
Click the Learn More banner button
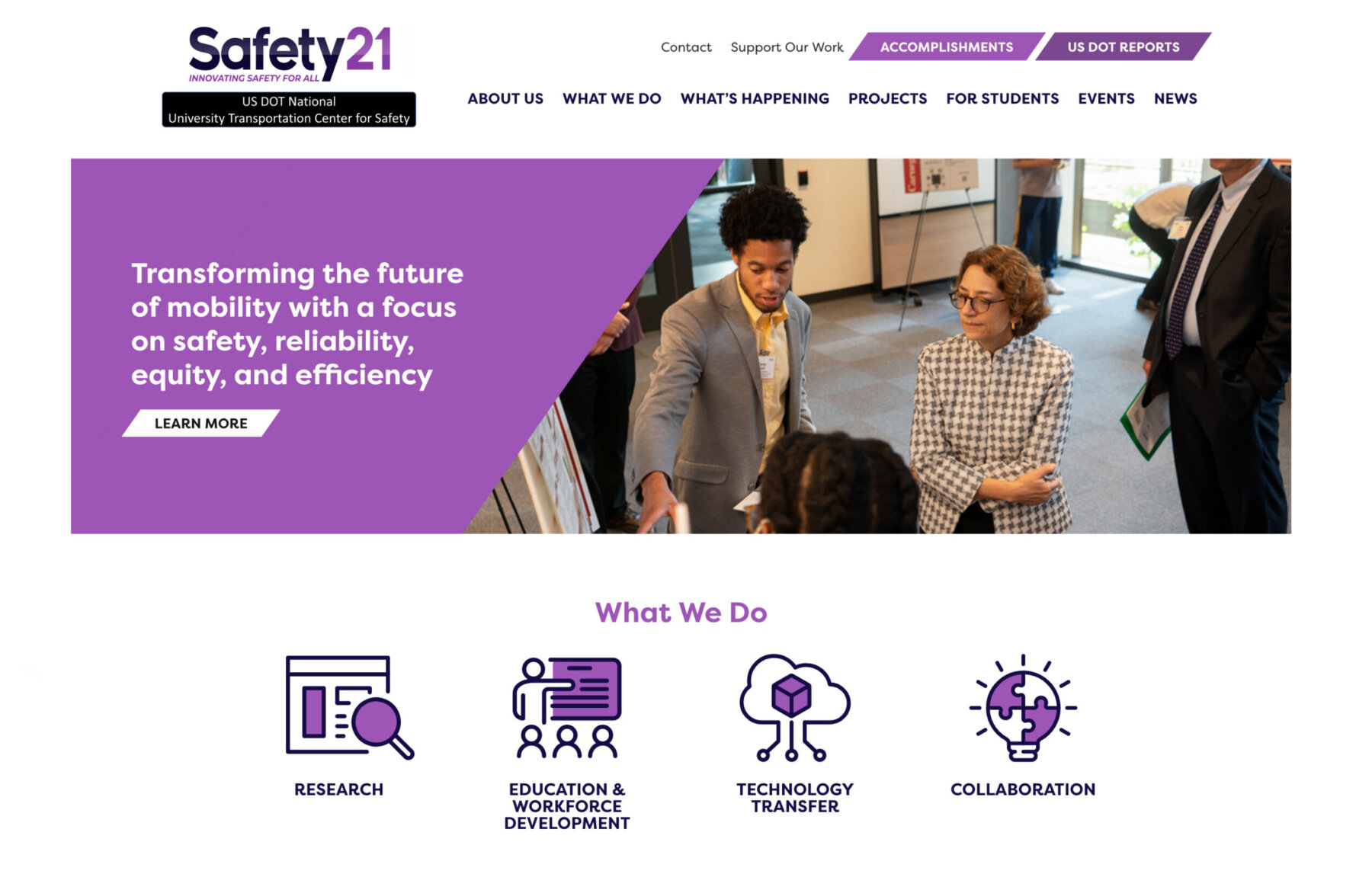tap(201, 424)
